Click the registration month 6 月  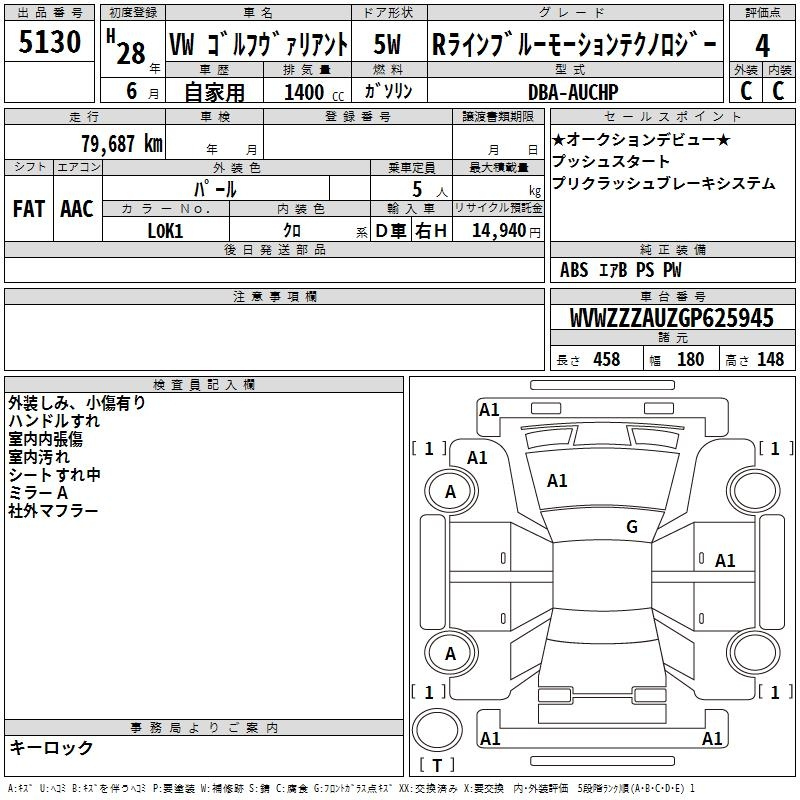click(142, 91)
